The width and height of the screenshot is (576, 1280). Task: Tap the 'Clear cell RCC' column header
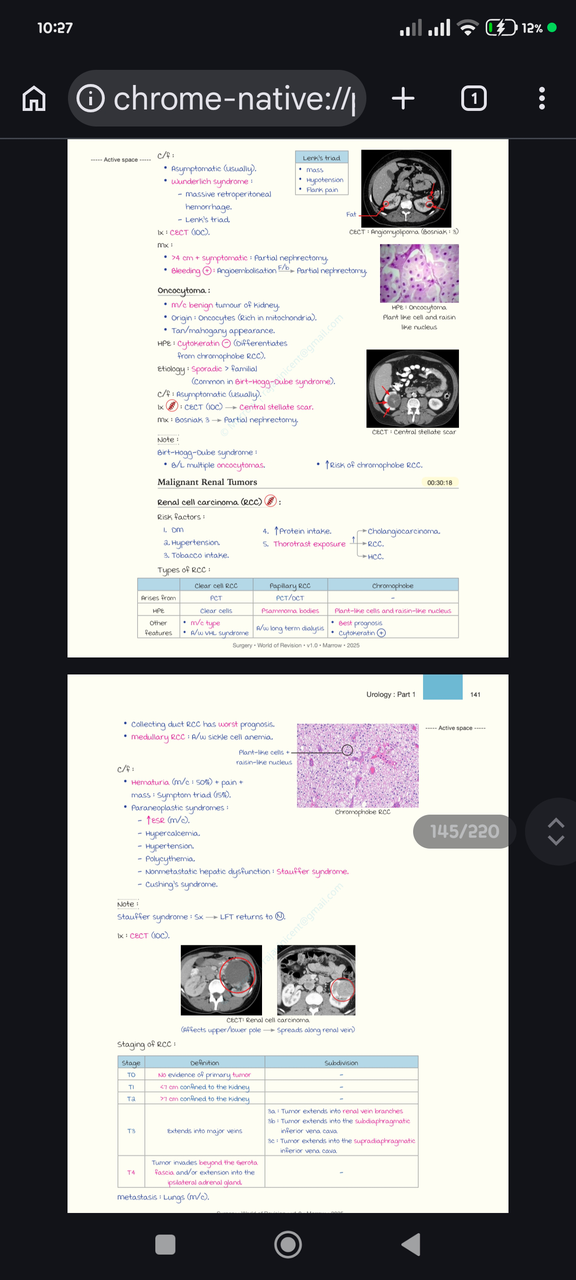pos(216,584)
